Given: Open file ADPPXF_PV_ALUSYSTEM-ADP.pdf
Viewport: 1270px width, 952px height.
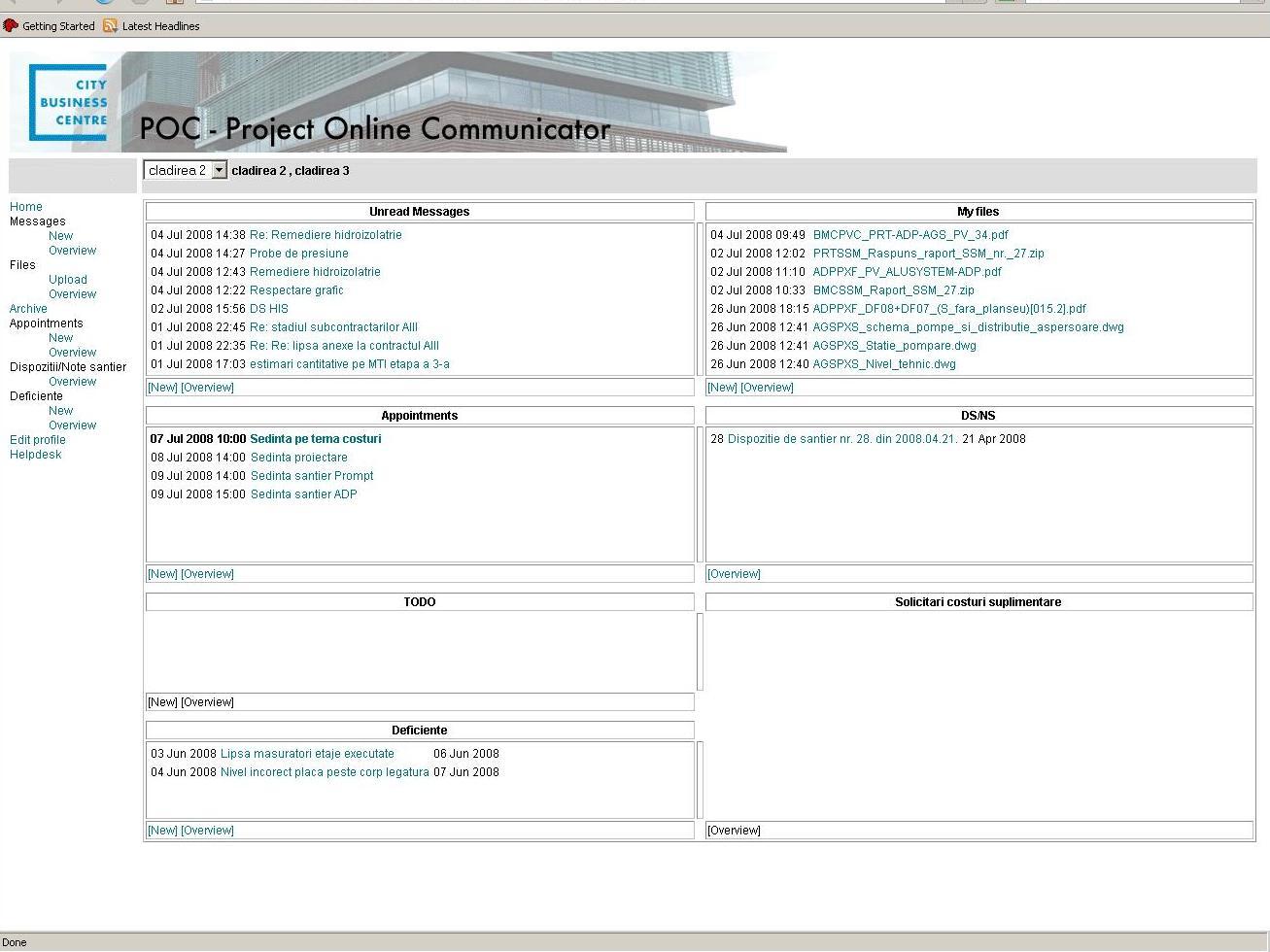Looking at the screenshot, I should (907, 272).
